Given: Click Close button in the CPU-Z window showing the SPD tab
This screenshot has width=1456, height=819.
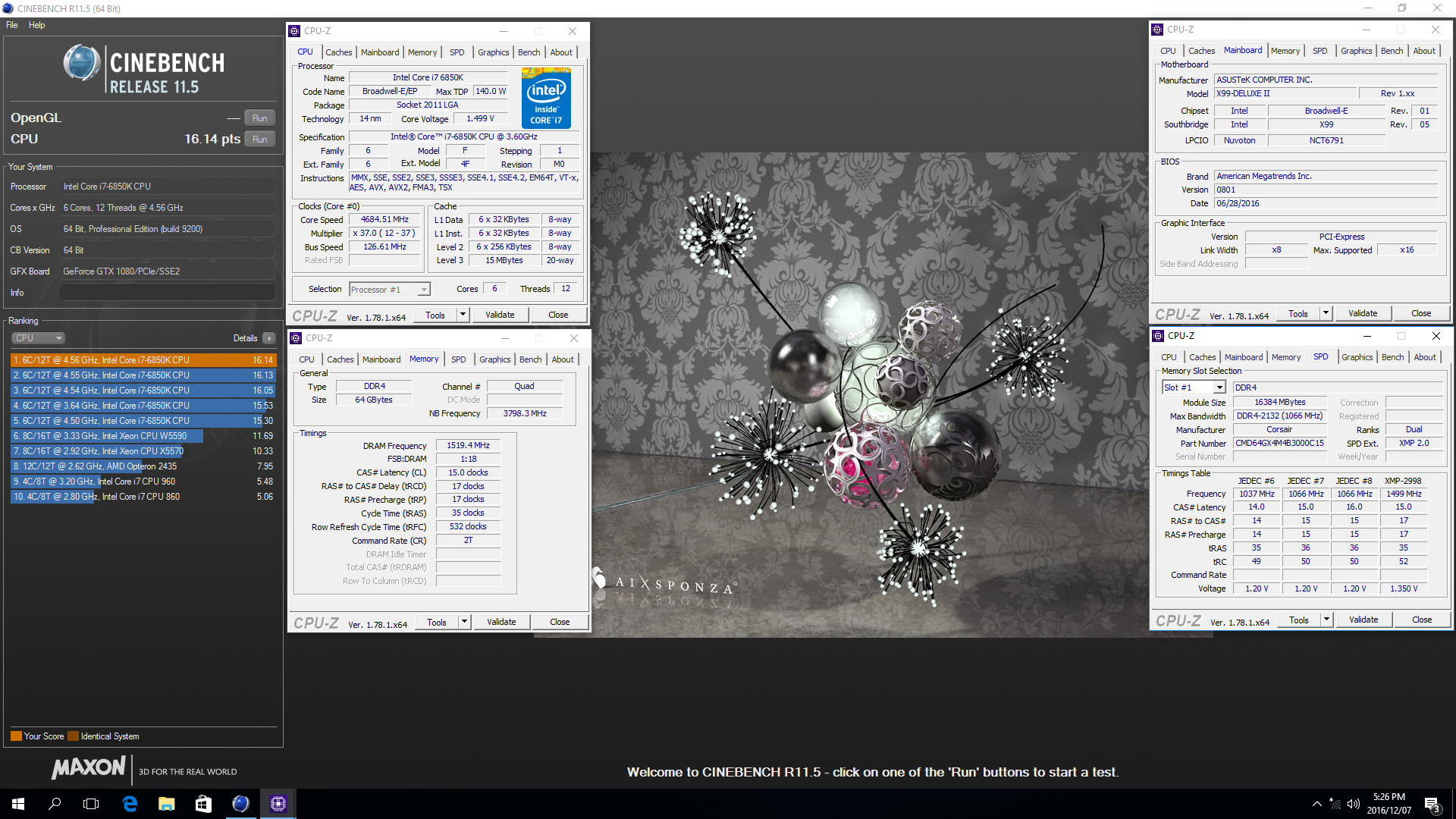Looking at the screenshot, I should 1422,620.
